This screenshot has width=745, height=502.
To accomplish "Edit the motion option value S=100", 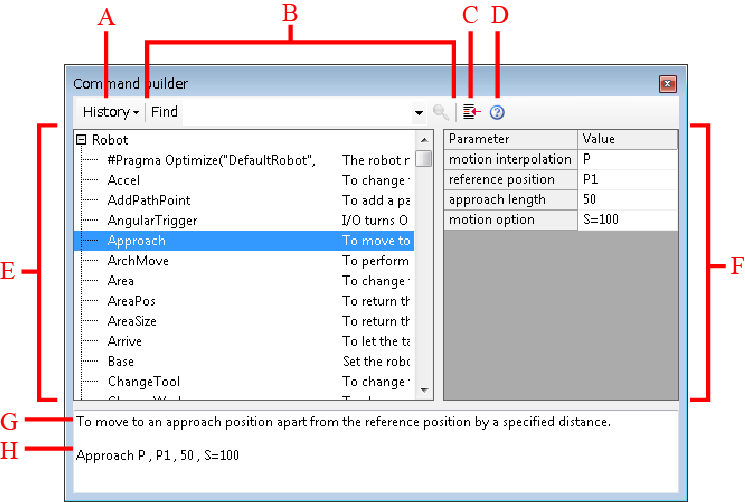I will point(627,220).
